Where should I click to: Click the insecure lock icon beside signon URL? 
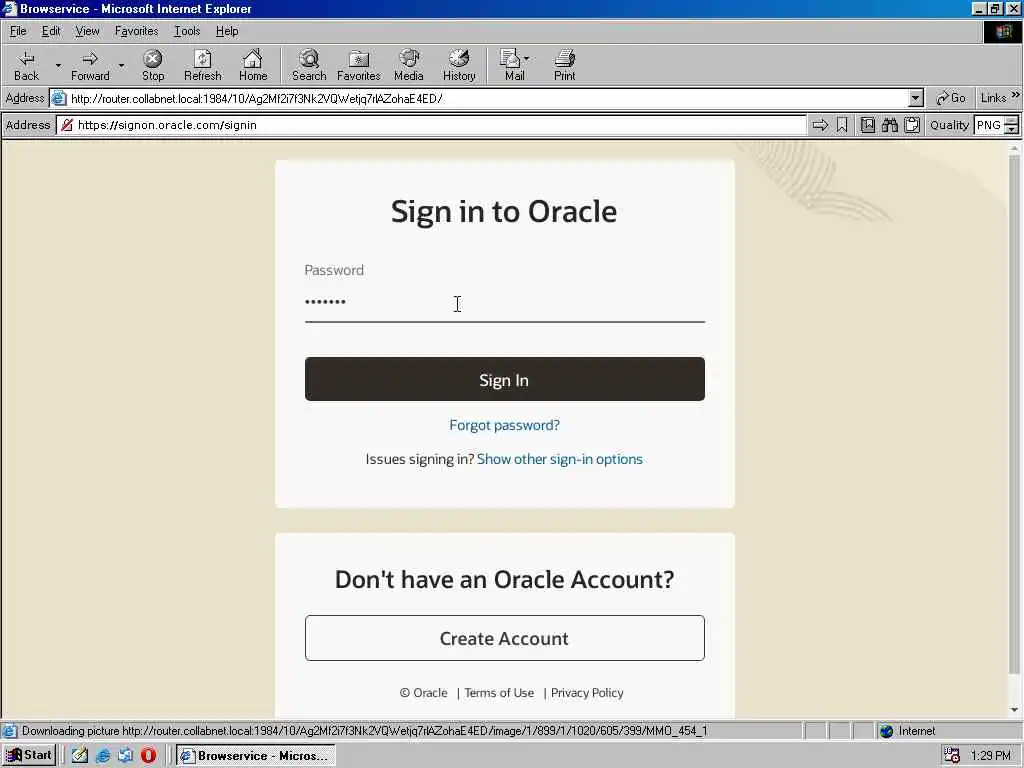(x=67, y=125)
